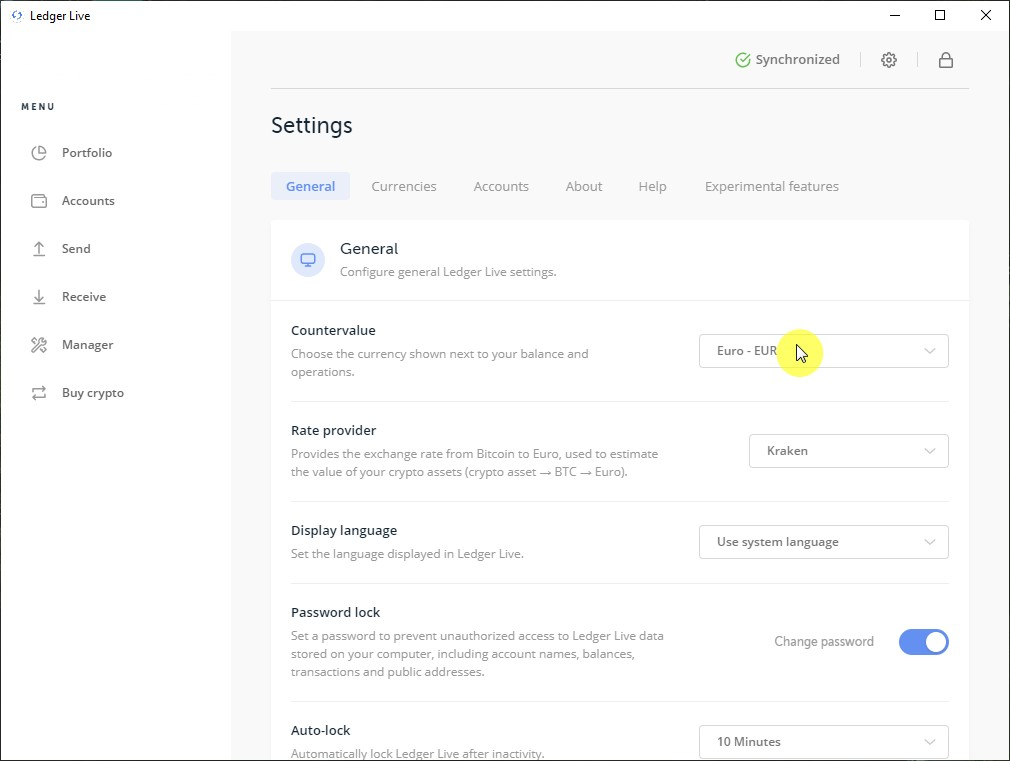Open the Display language dropdown
Screen dimensions: 1010x761
coord(823,542)
